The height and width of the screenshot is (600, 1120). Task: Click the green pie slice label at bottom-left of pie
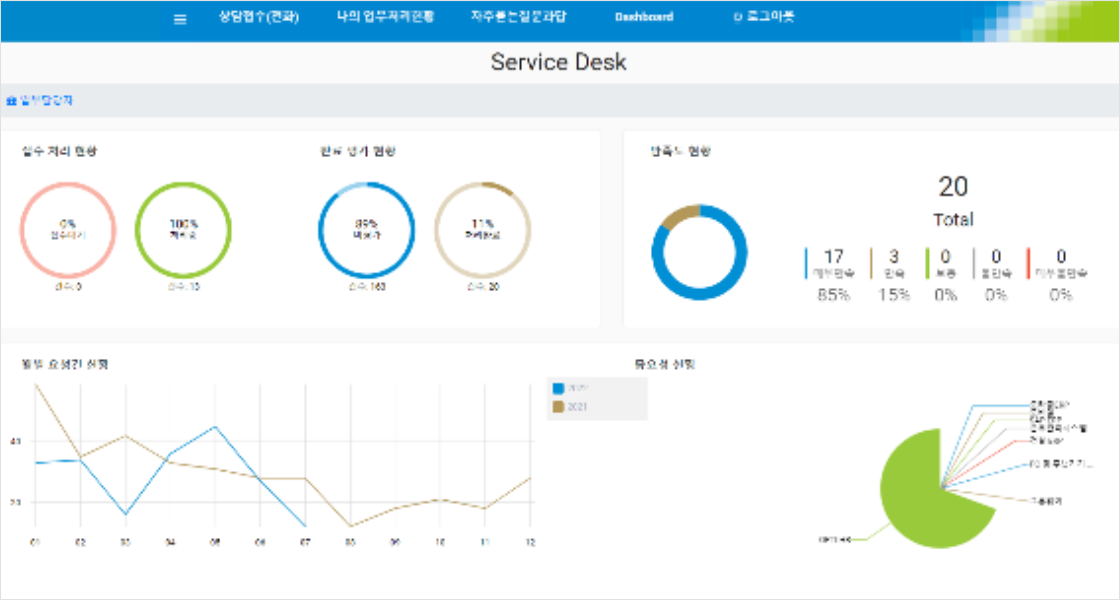[835, 539]
